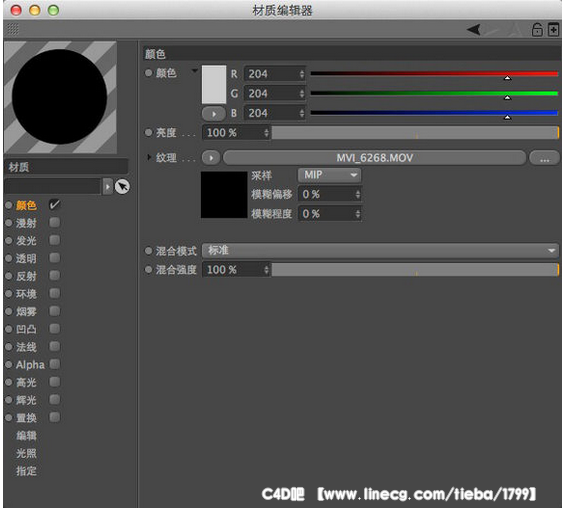Click the new window plus icon
Image resolution: width=562 pixels, height=511 pixels.
click(x=553, y=30)
